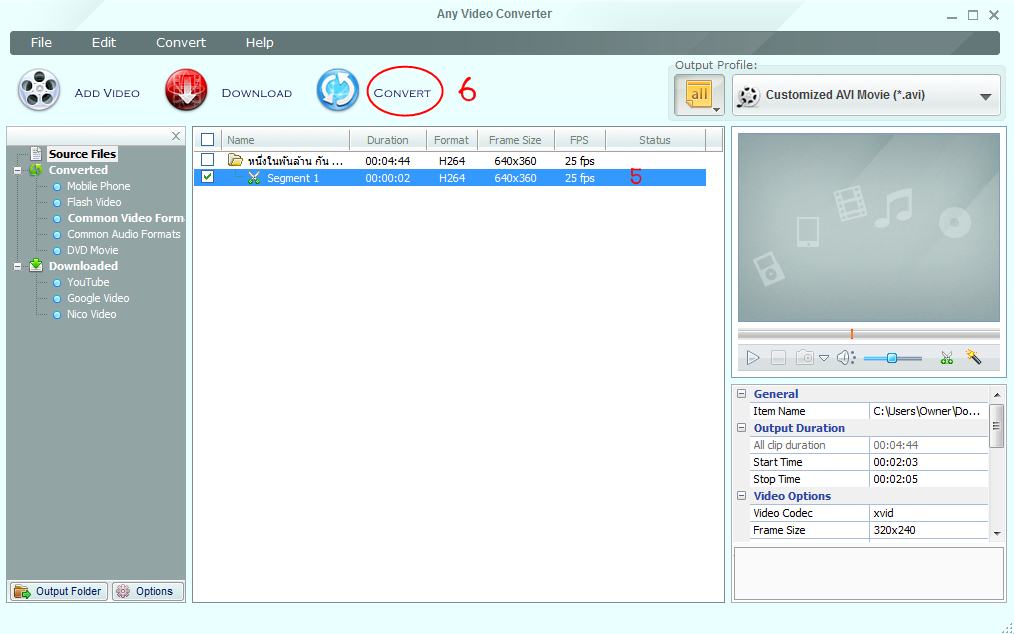The height and width of the screenshot is (634, 1014).
Task: Click the properties panel scrollbar down arrow
Action: tap(997, 534)
